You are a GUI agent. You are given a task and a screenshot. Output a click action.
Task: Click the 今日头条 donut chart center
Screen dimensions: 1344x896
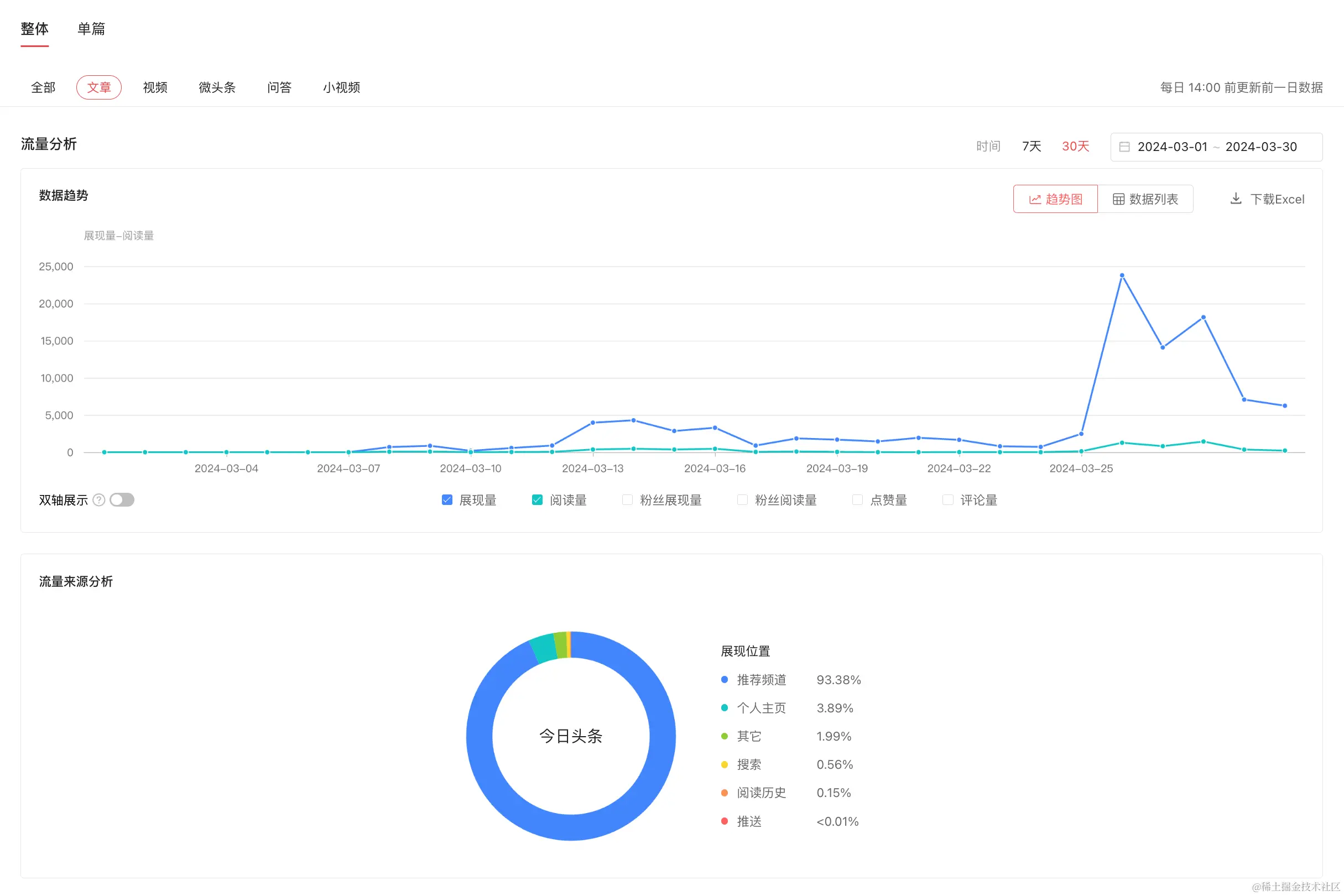tap(571, 736)
